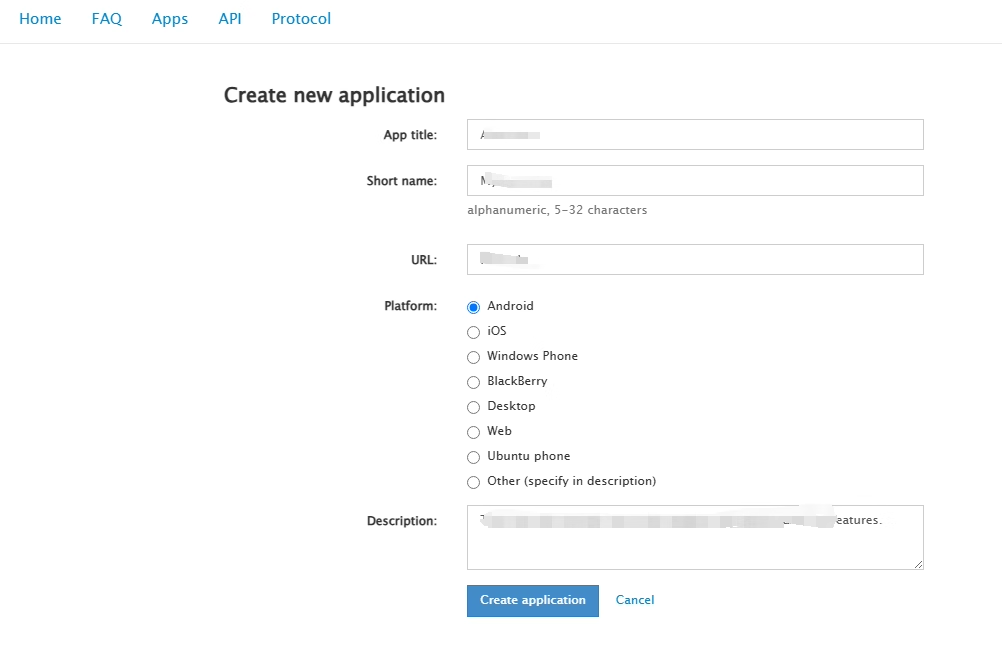Choose iOS as the platform
This screenshot has width=1002, height=669.
[x=474, y=332]
